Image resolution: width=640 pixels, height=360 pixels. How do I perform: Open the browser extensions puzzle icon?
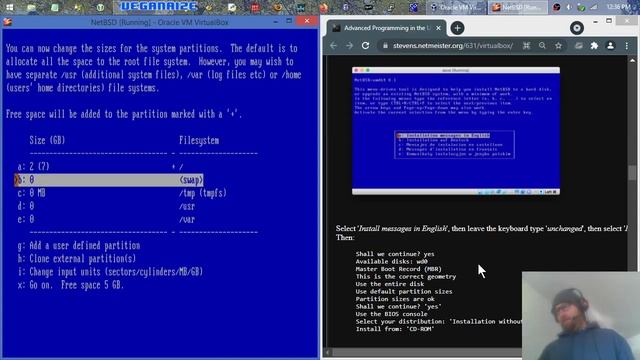pyautogui.click(x=594, y=46)
